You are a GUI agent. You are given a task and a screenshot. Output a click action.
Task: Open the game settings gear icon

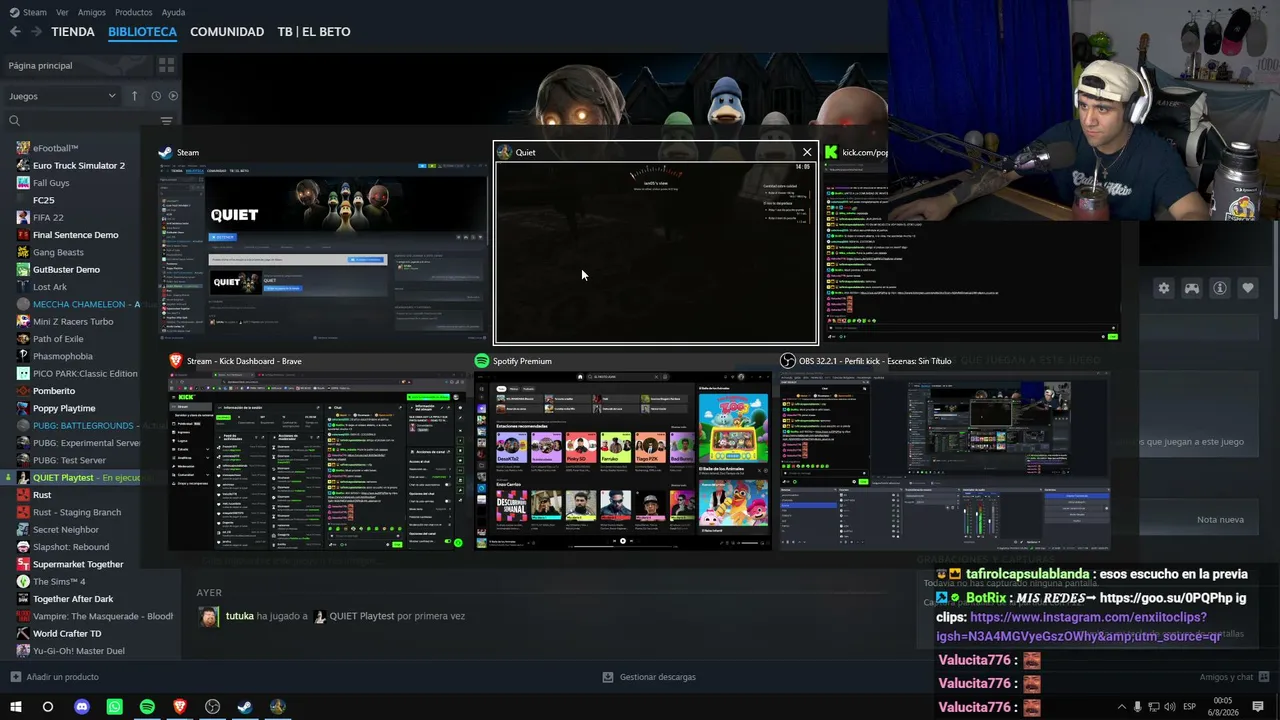[x=1164, y=288]
